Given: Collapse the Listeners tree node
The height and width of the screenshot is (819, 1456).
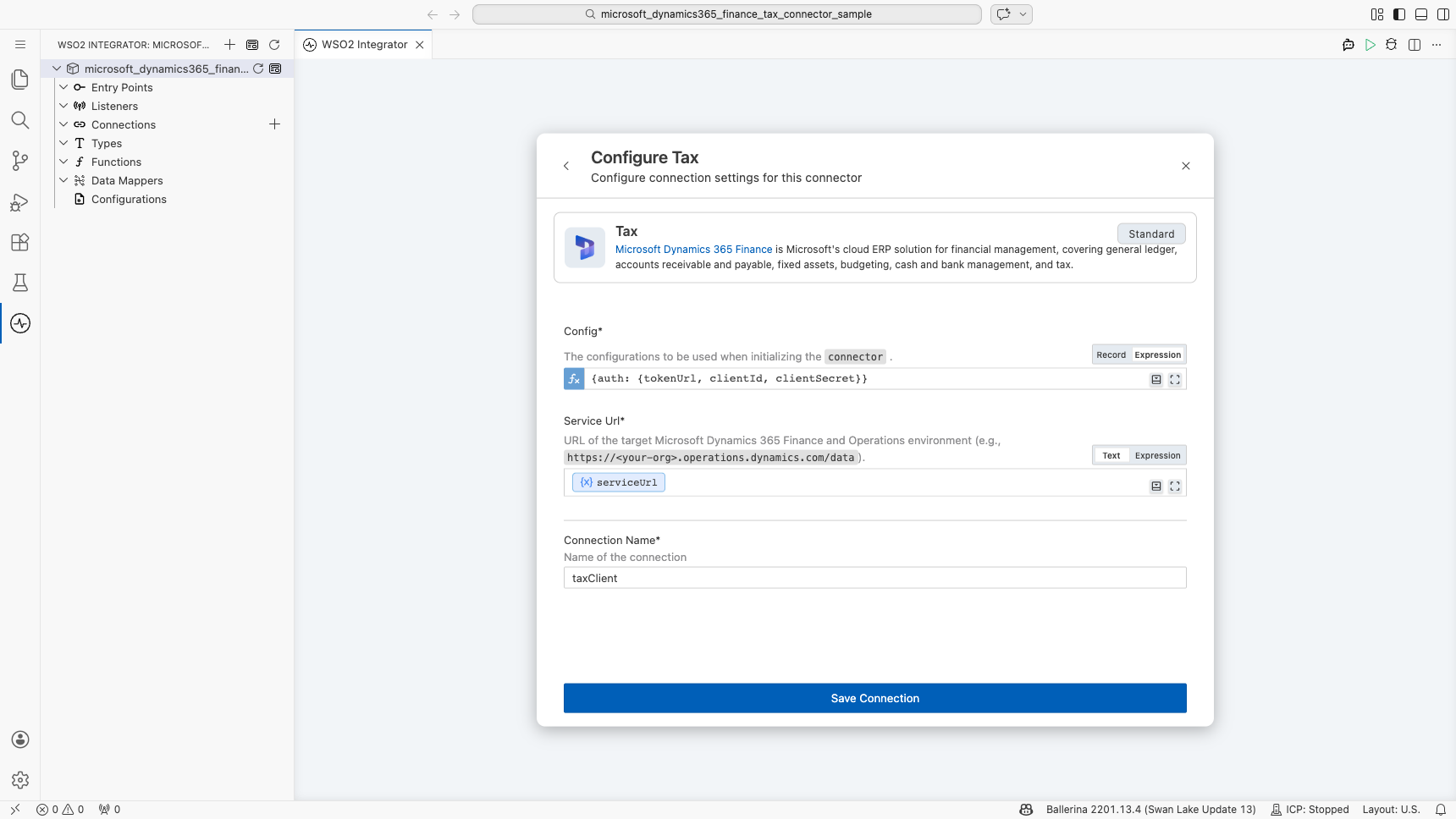Looking at the screenshot, I should [x=63, y=106].
